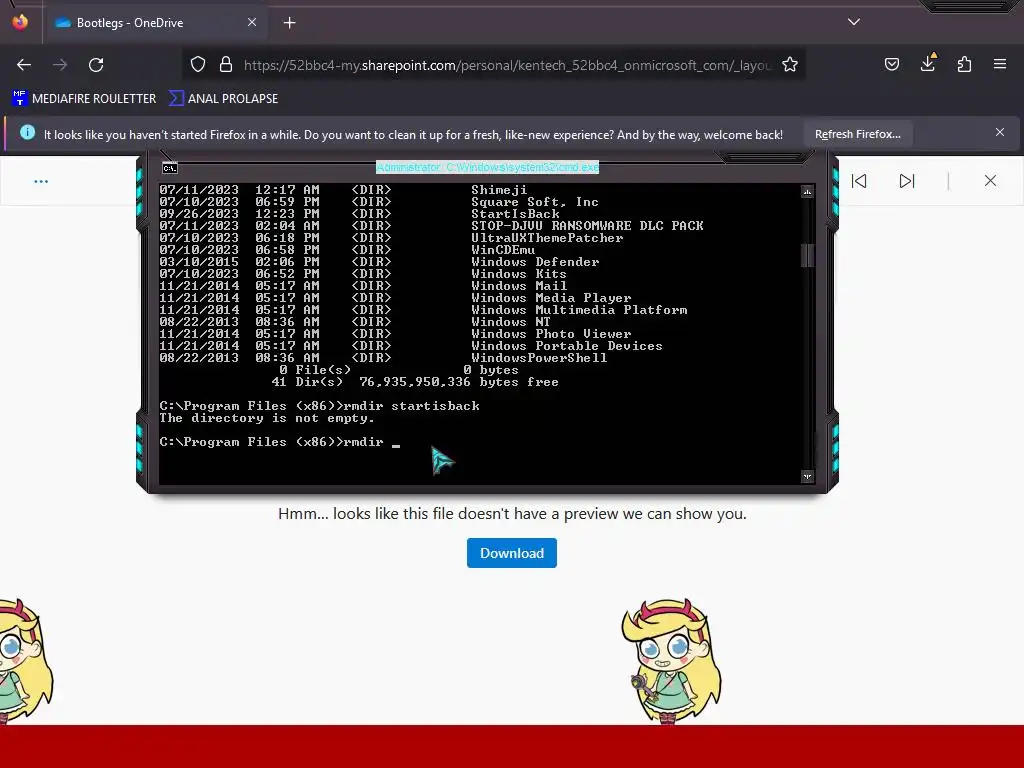The height and width of the screenshot is (768, 1024).
Task: Open the cmd window system menu icon
Action: [170, 168]
